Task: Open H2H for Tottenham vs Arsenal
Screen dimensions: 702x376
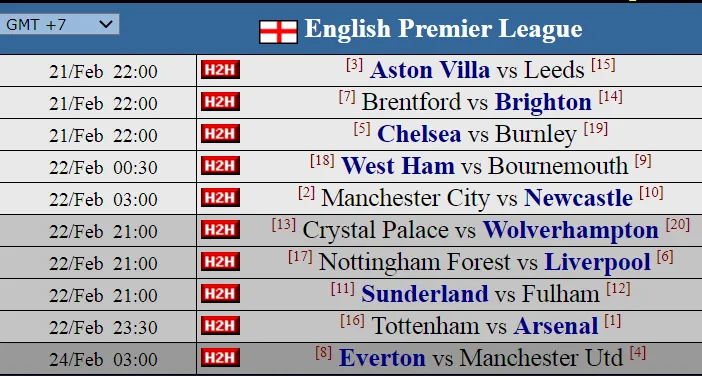Action: tap(220, 326)
